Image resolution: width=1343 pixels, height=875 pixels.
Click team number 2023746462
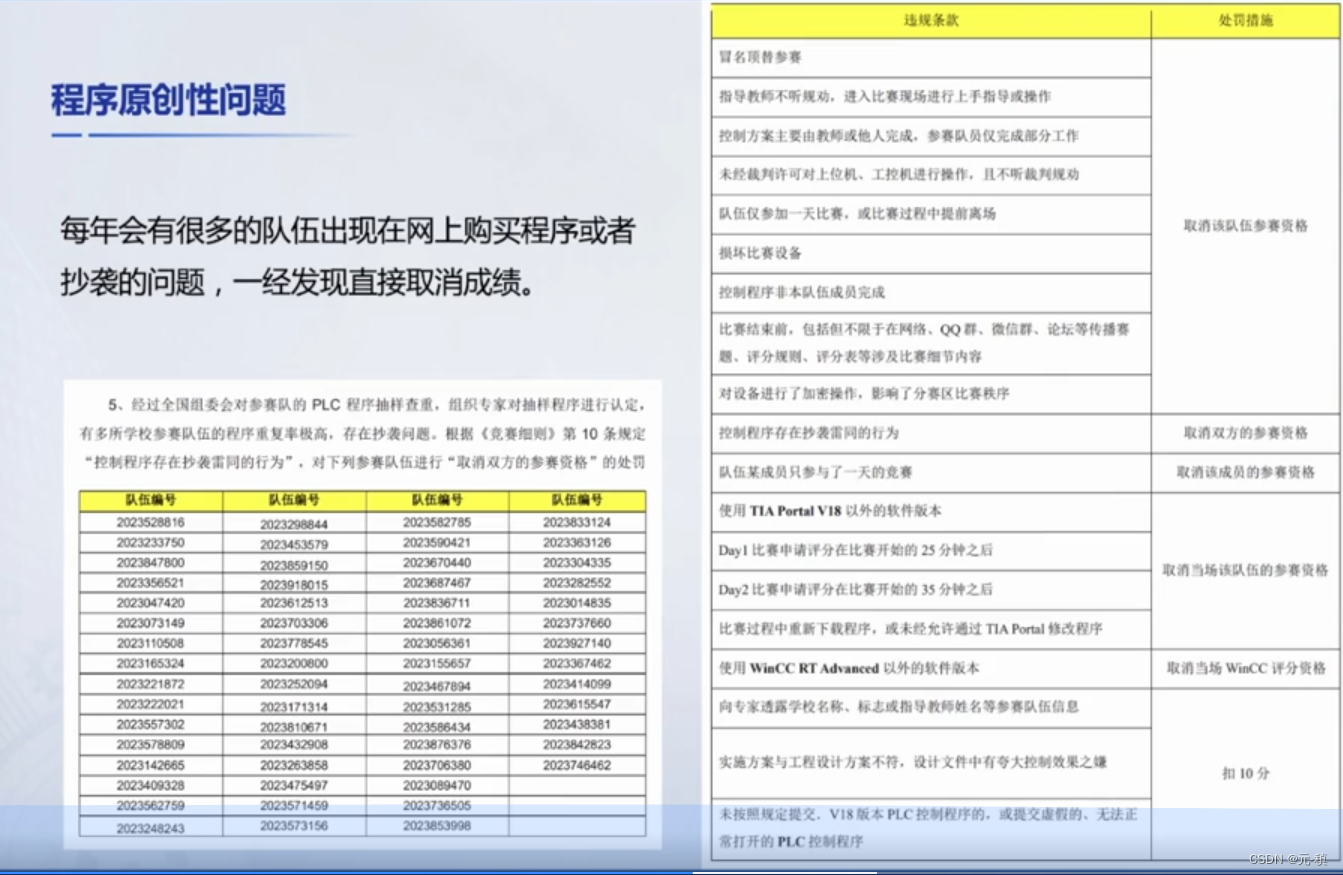[x=577, y=765]
